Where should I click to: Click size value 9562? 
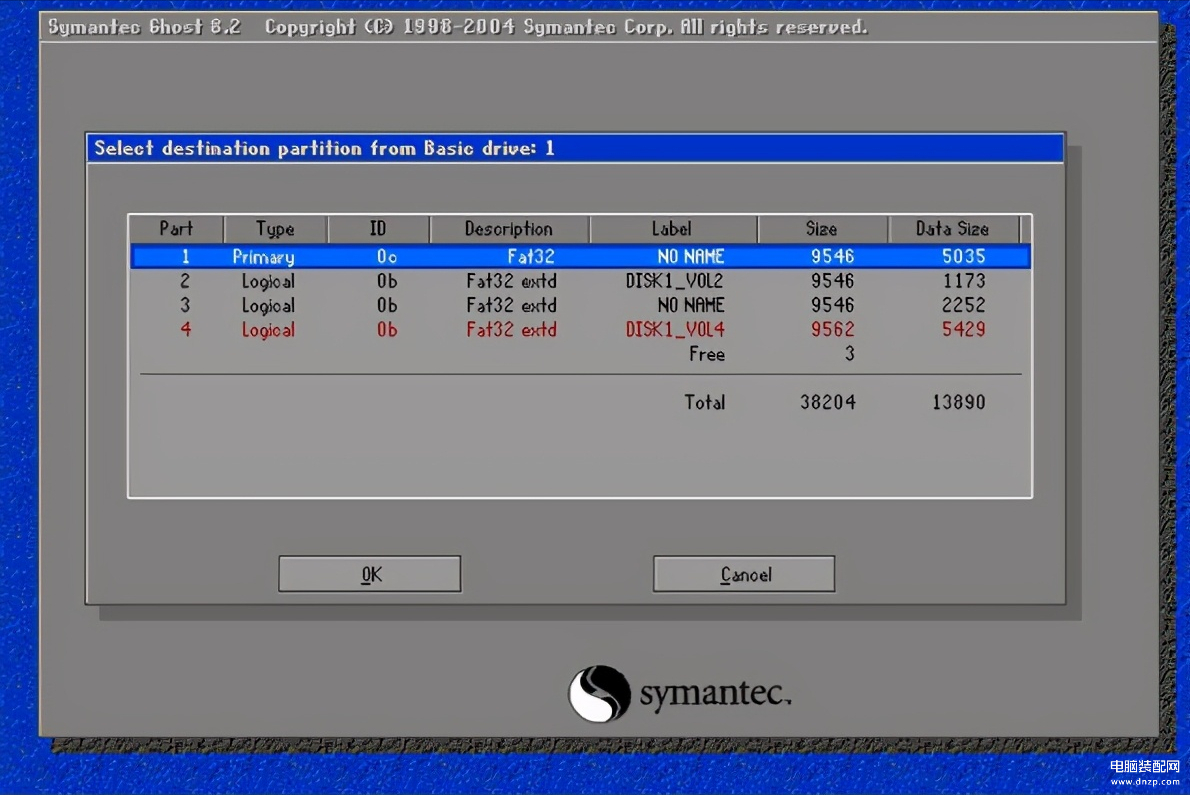833,330
